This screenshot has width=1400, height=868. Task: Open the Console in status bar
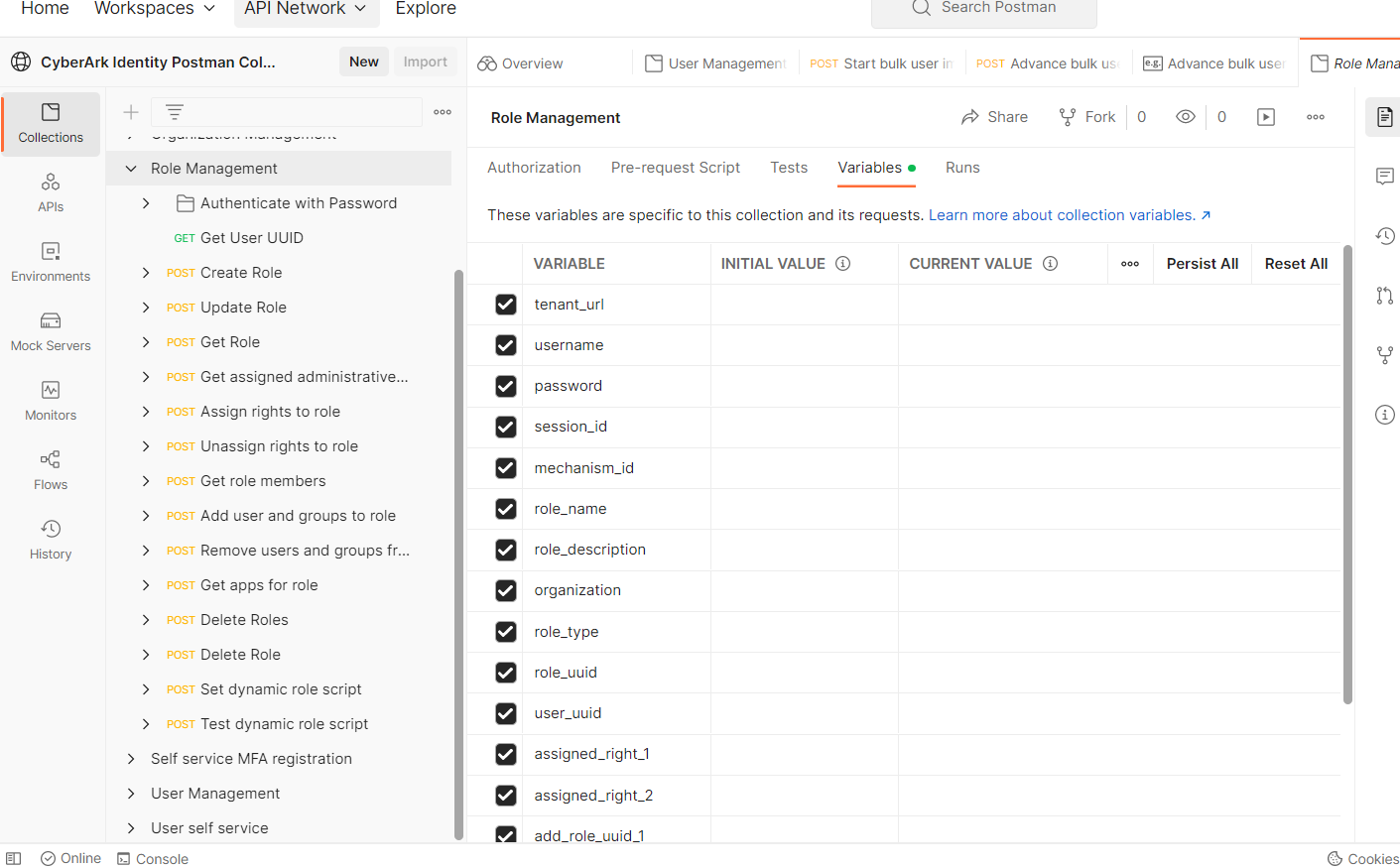pyautogui.click(x=153, y=859)
